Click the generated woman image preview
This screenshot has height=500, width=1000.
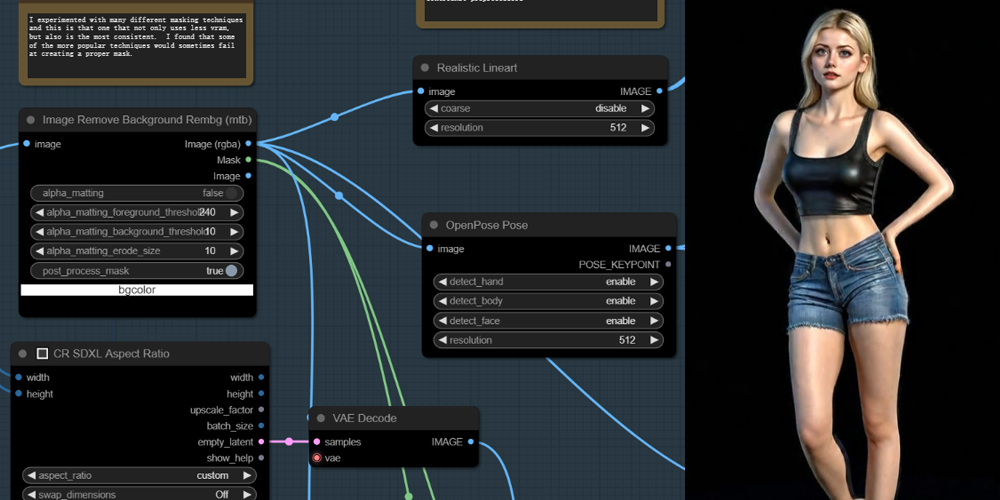[x=842, y=250]
